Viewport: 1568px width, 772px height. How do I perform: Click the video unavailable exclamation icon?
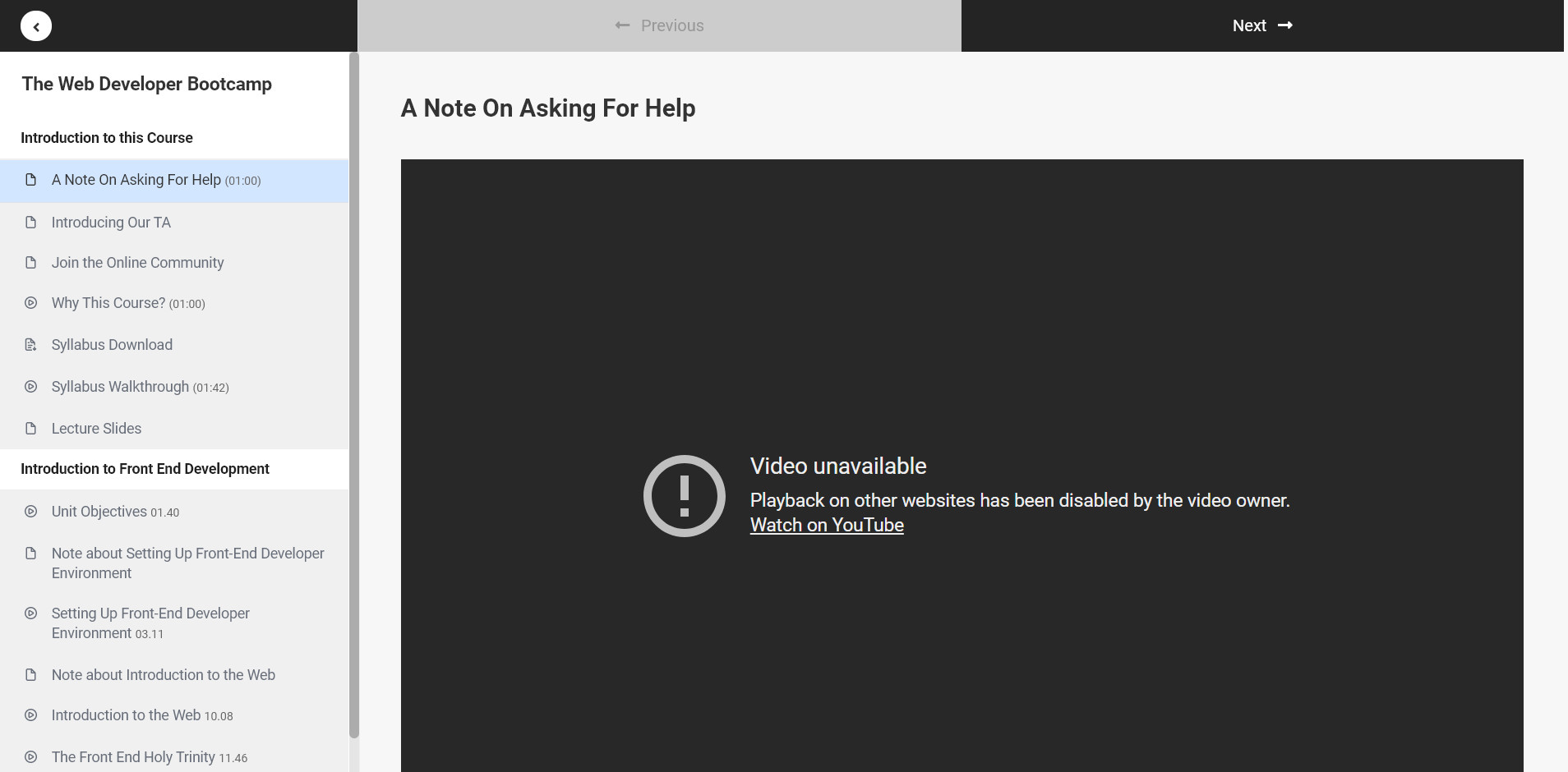coord(684,496)
